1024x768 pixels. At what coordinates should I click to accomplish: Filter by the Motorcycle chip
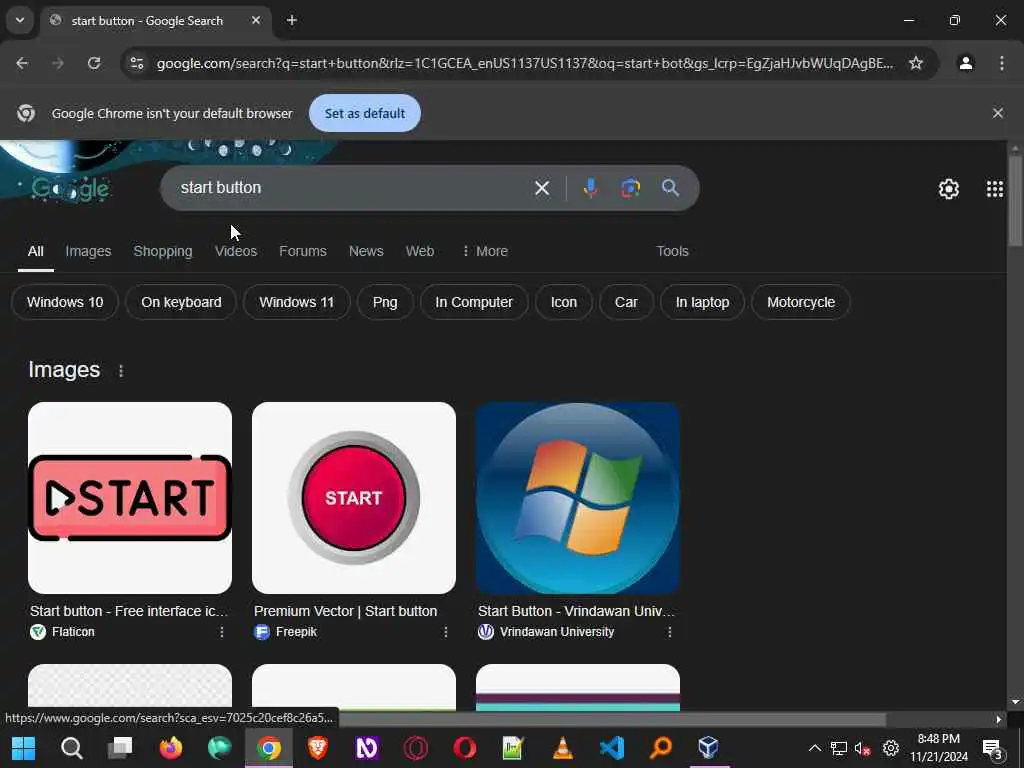[x=801, y=302]
